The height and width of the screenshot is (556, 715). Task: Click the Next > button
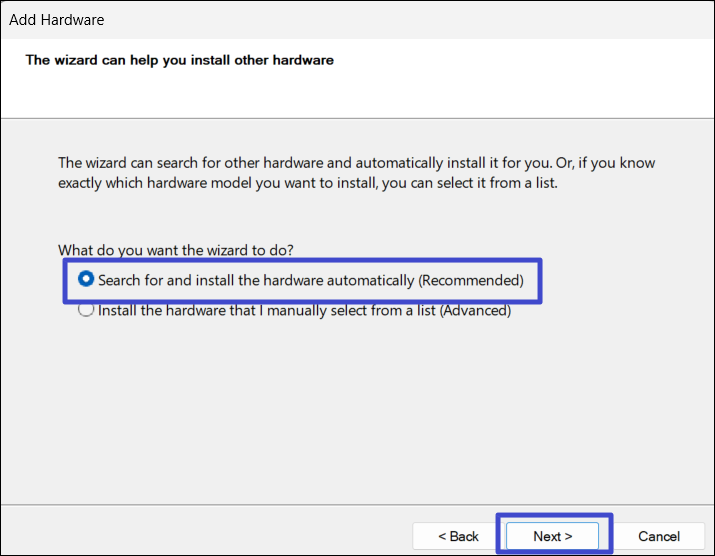click(552, 536)
